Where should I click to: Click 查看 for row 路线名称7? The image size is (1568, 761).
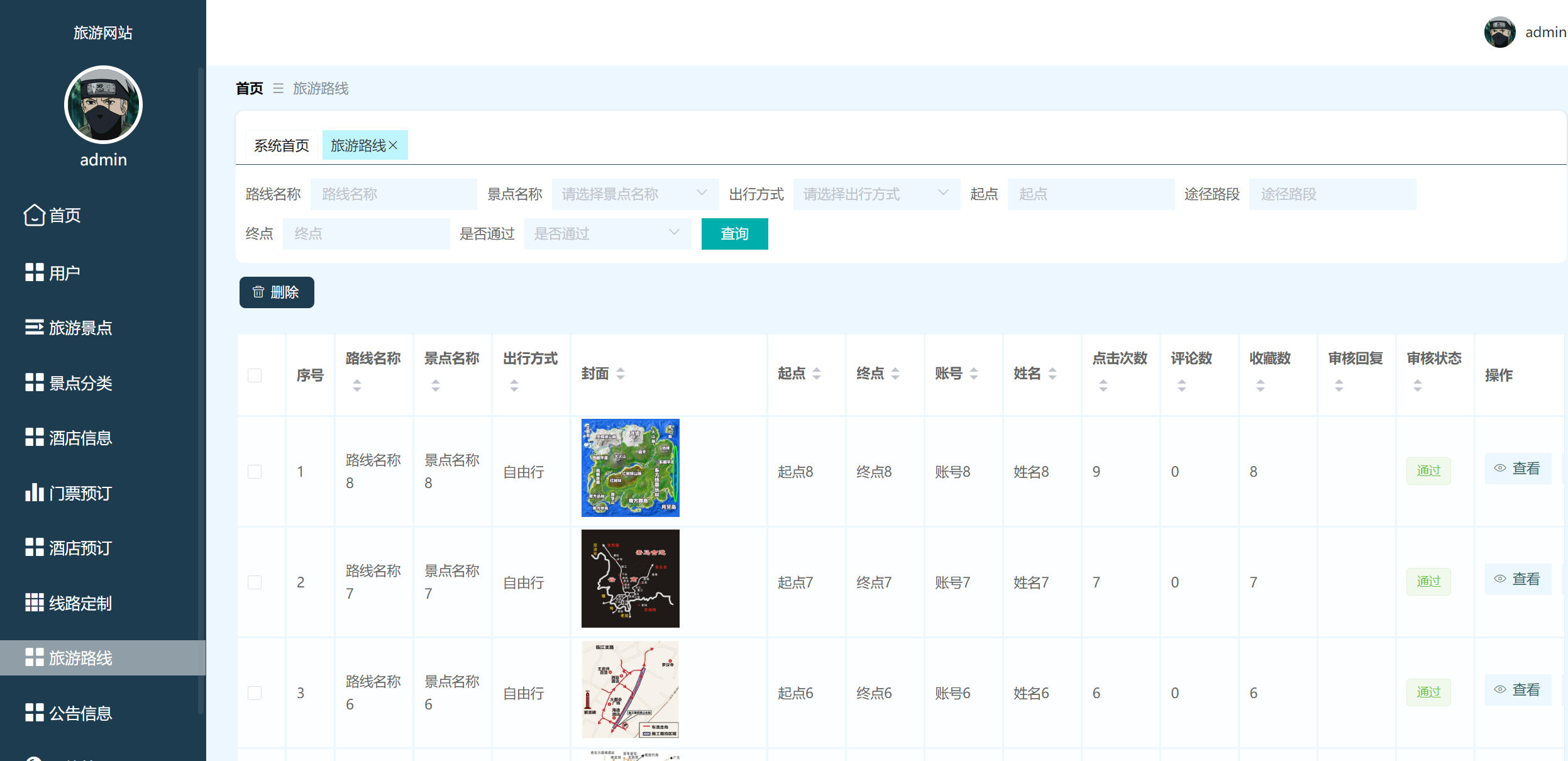pyautogui.click(x=1518, y=579)
